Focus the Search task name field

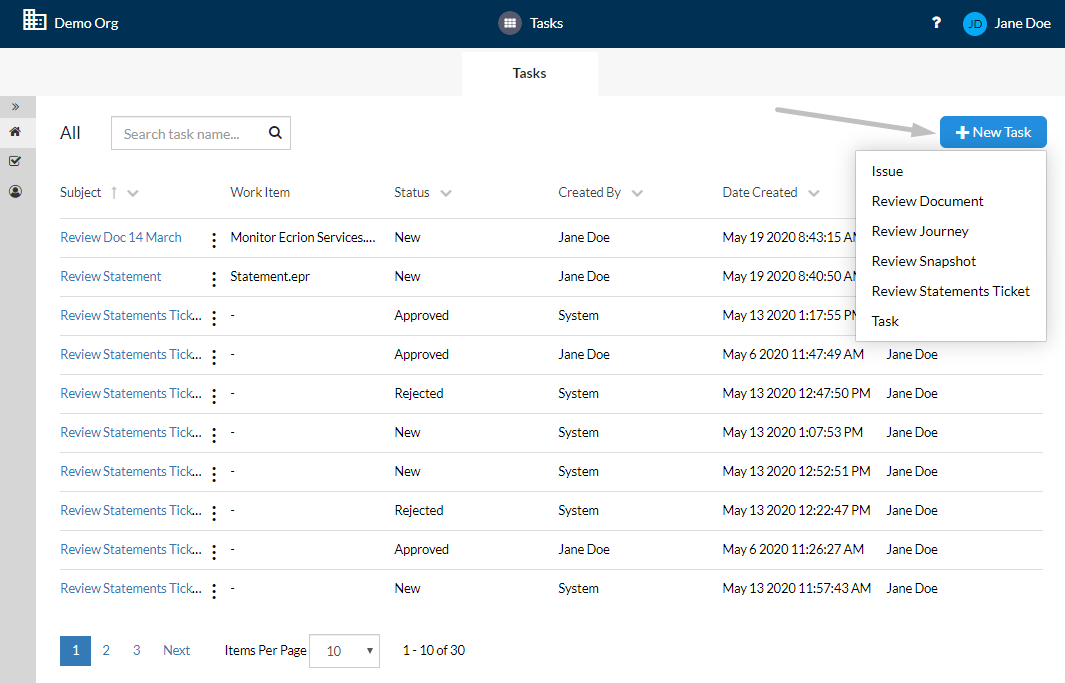201,133
